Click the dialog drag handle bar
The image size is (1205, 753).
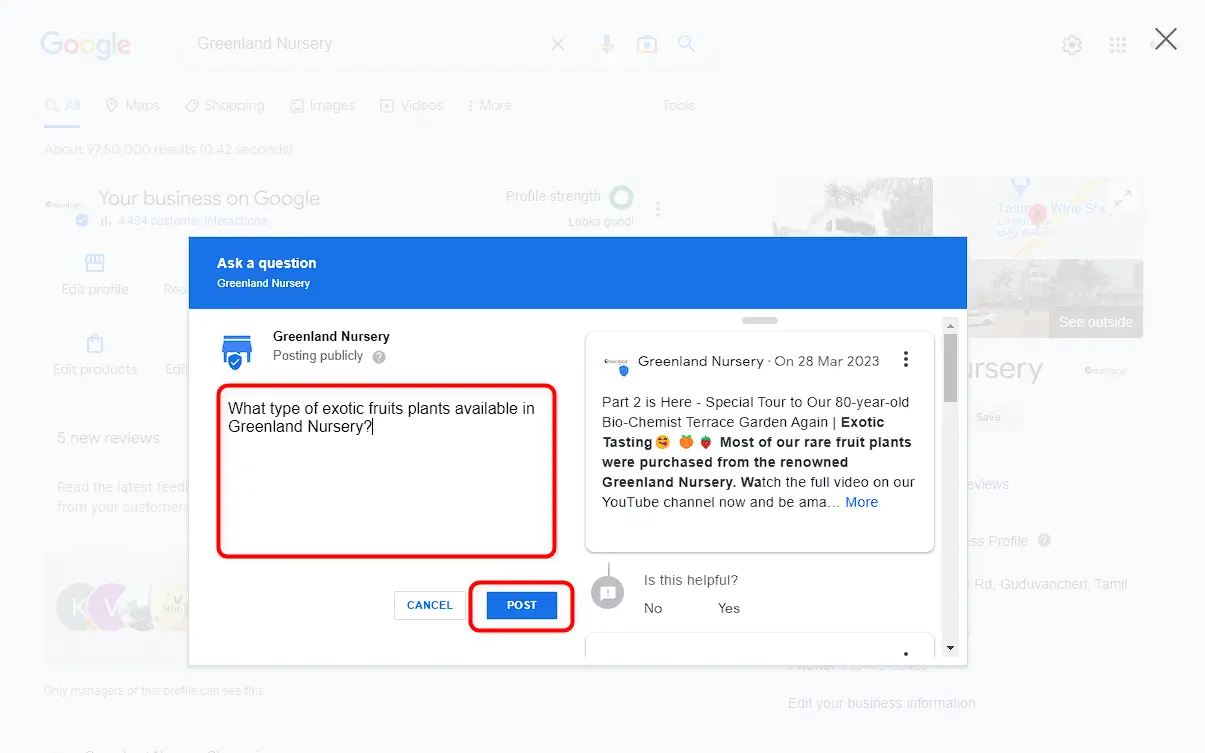760,320
